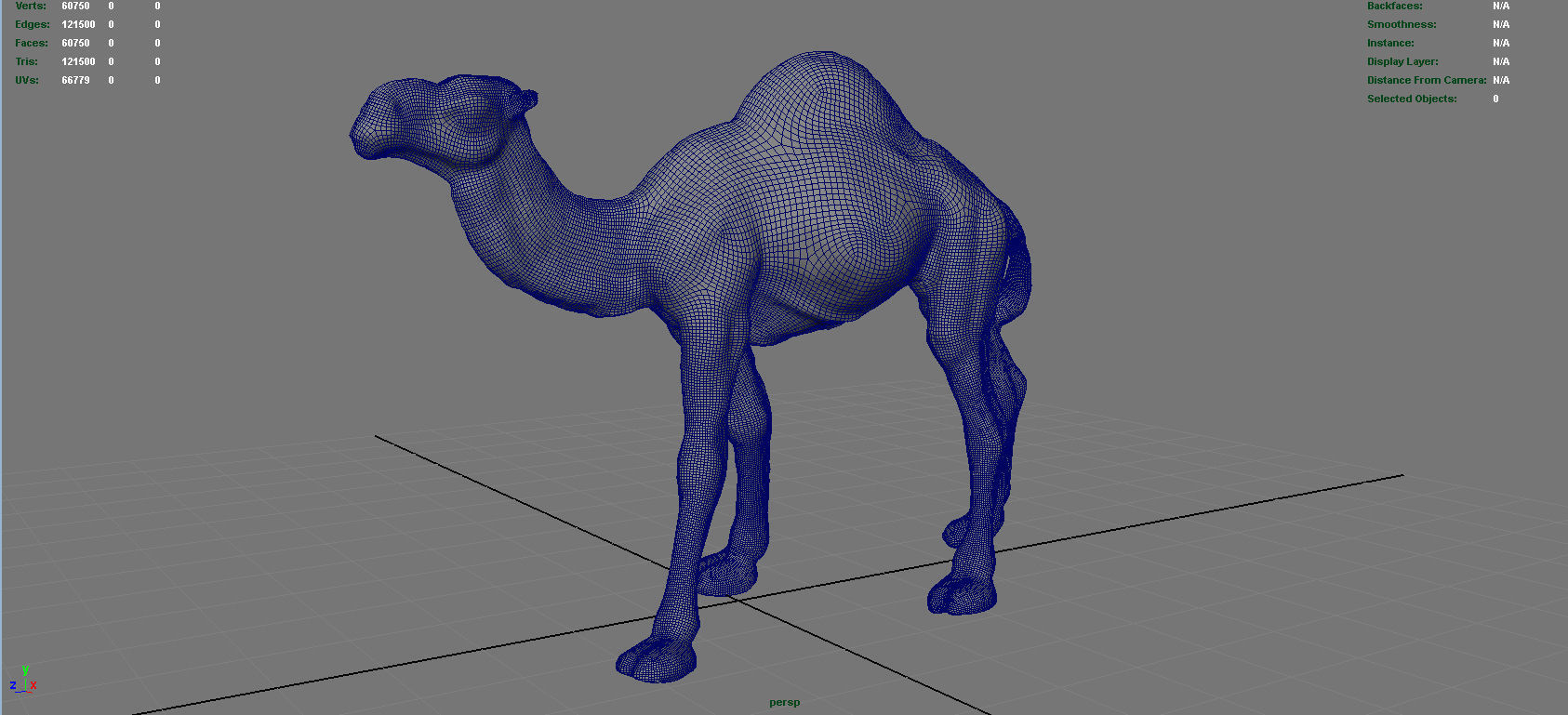Click the Edges count value 121500
Viewport: 1568px width, 715px height.
(x=78, y=24)
